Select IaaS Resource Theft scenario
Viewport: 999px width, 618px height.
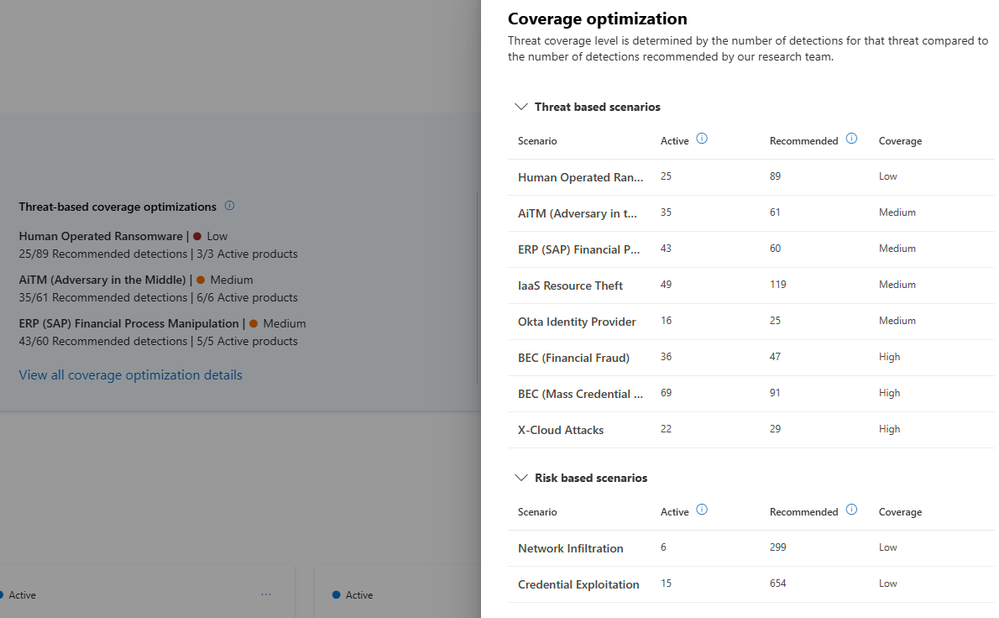coord(570,286)
